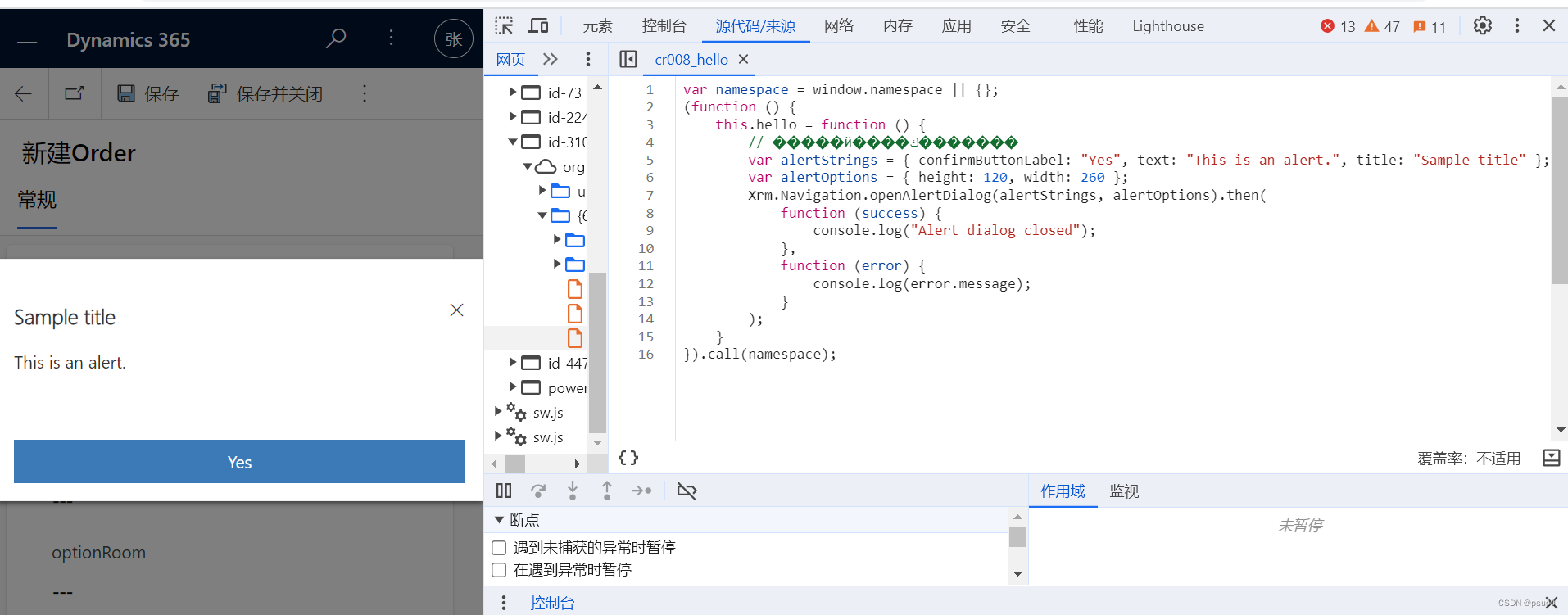Open the 内存 tab

pyautogui.click(x=898, y=26)
